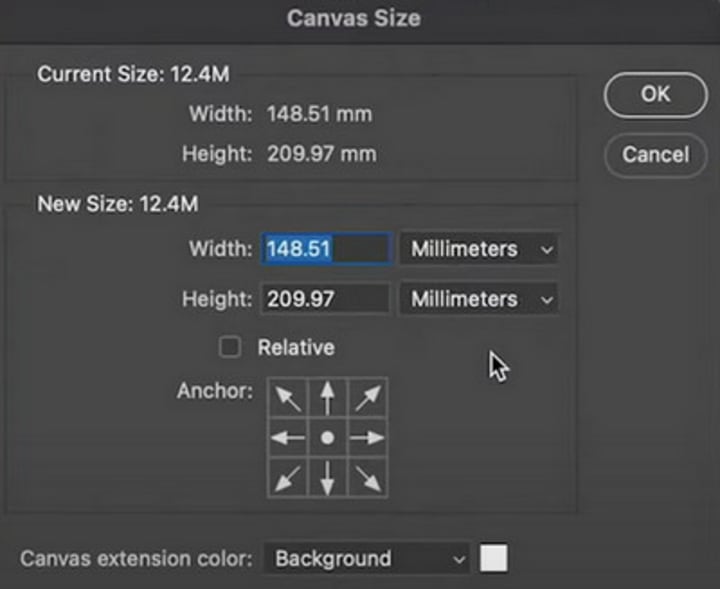This screenshot has height=589, width=720.
Task: Set anchor to bottom-left arrow
Action: click(288, 477)
